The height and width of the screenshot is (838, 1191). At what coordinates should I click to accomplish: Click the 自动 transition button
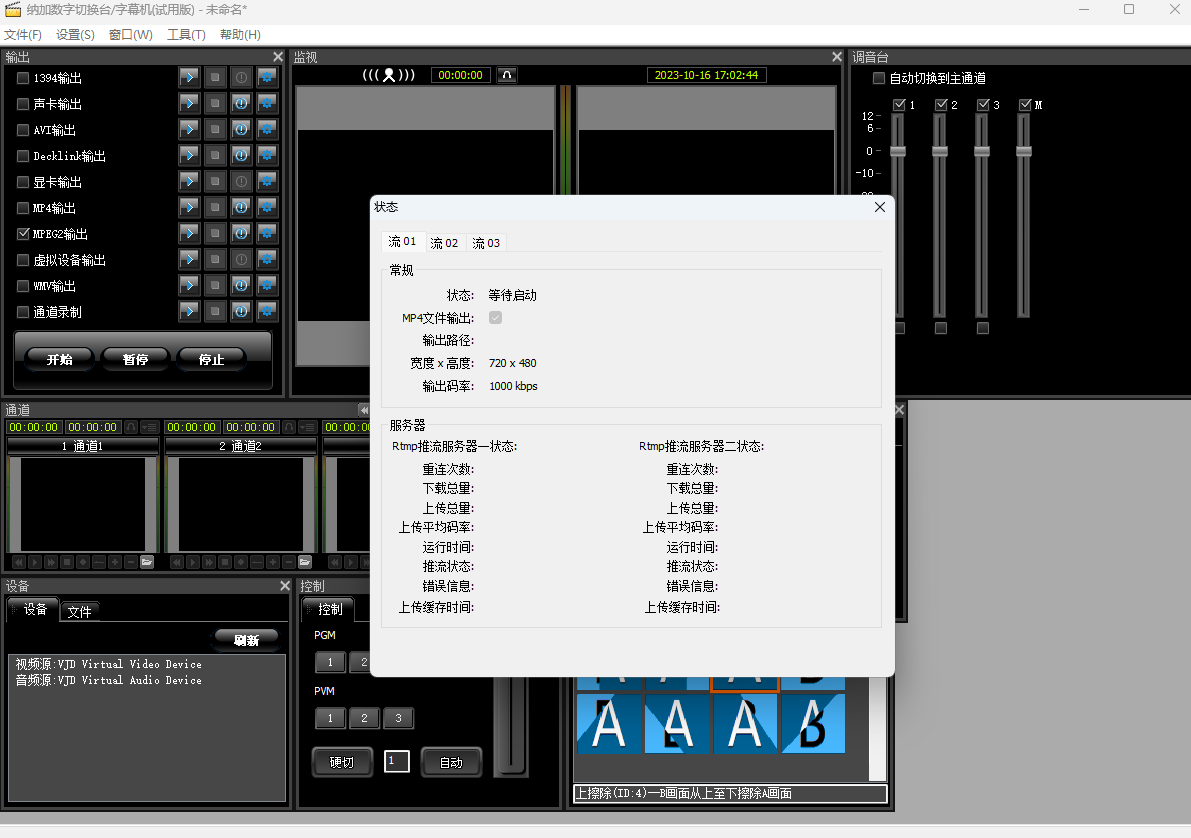(451, 762)
